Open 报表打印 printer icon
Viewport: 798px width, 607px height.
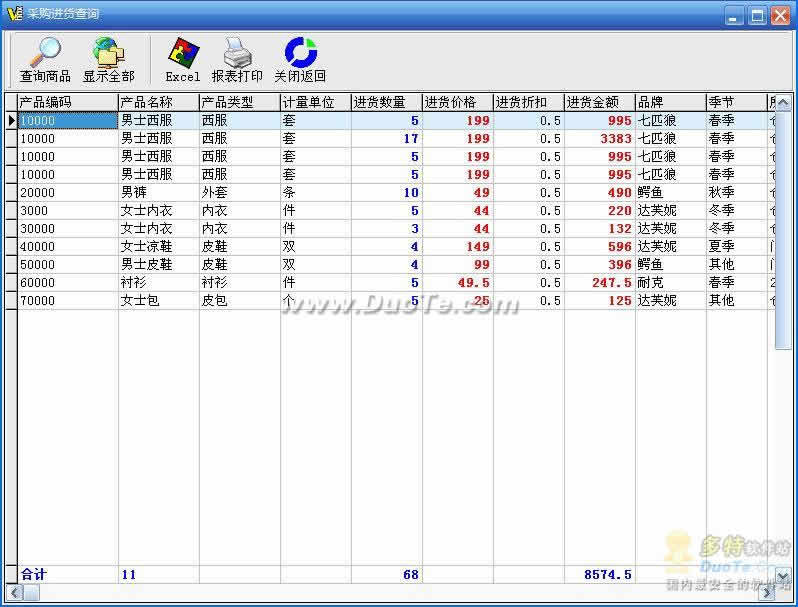[237, 52]
